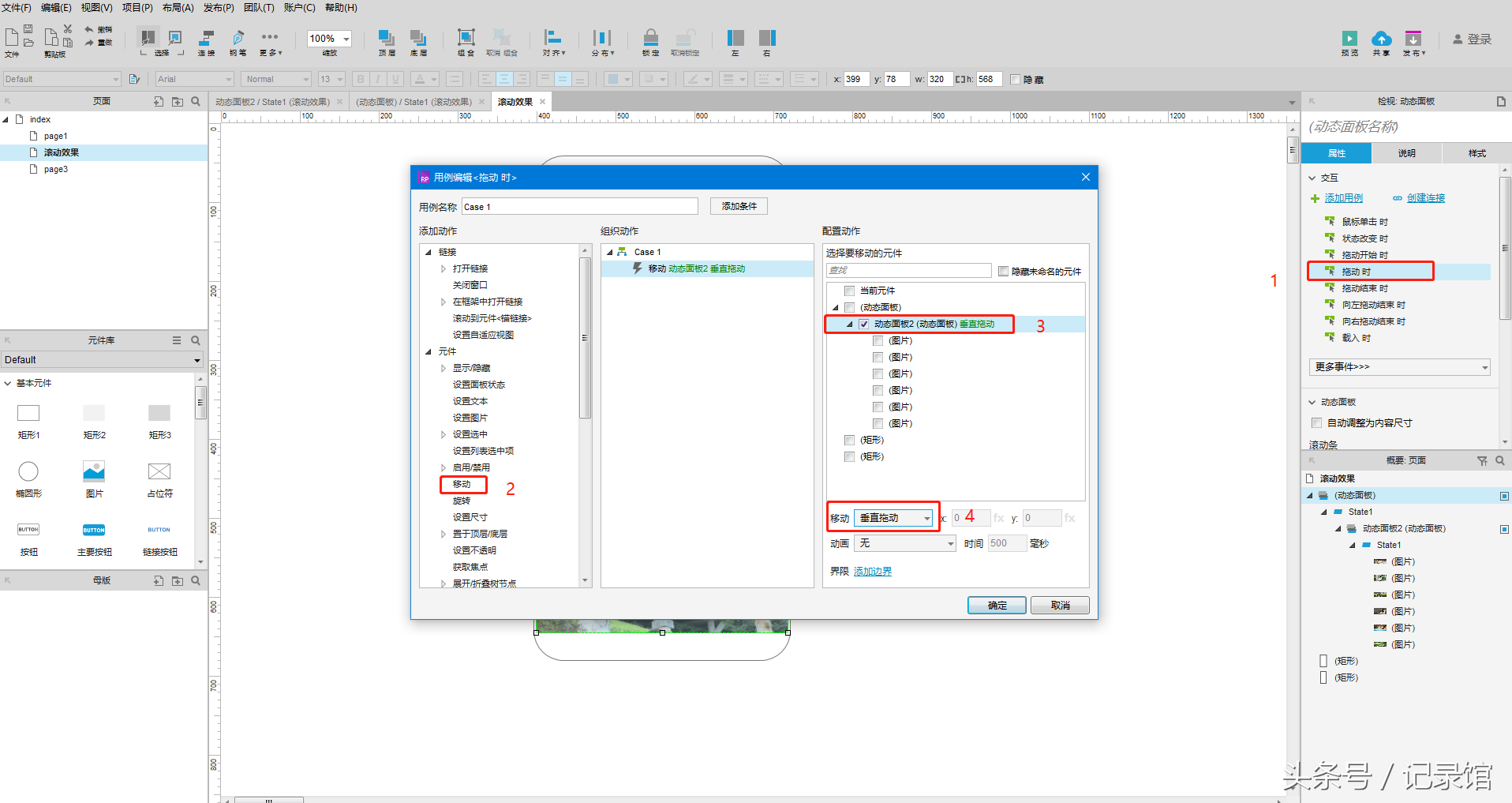Click the 添加条件 button
1512x803 pixels.
click(x=739, y=206)
